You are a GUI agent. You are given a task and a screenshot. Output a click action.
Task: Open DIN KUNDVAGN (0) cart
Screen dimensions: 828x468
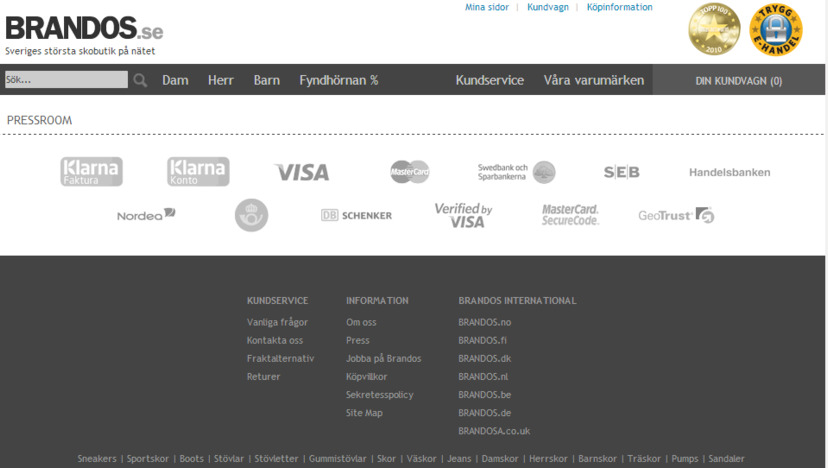pyautogui.click(x=739, y=80)
